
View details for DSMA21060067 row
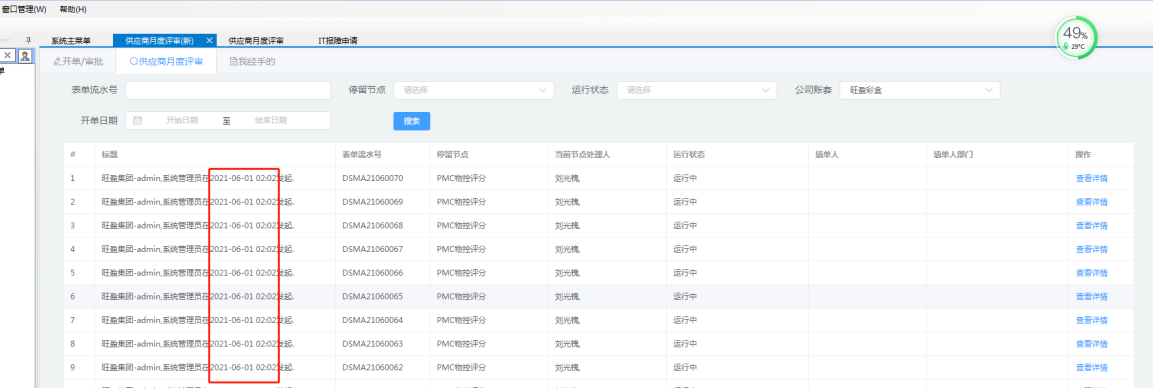(x=1091, y=249)
